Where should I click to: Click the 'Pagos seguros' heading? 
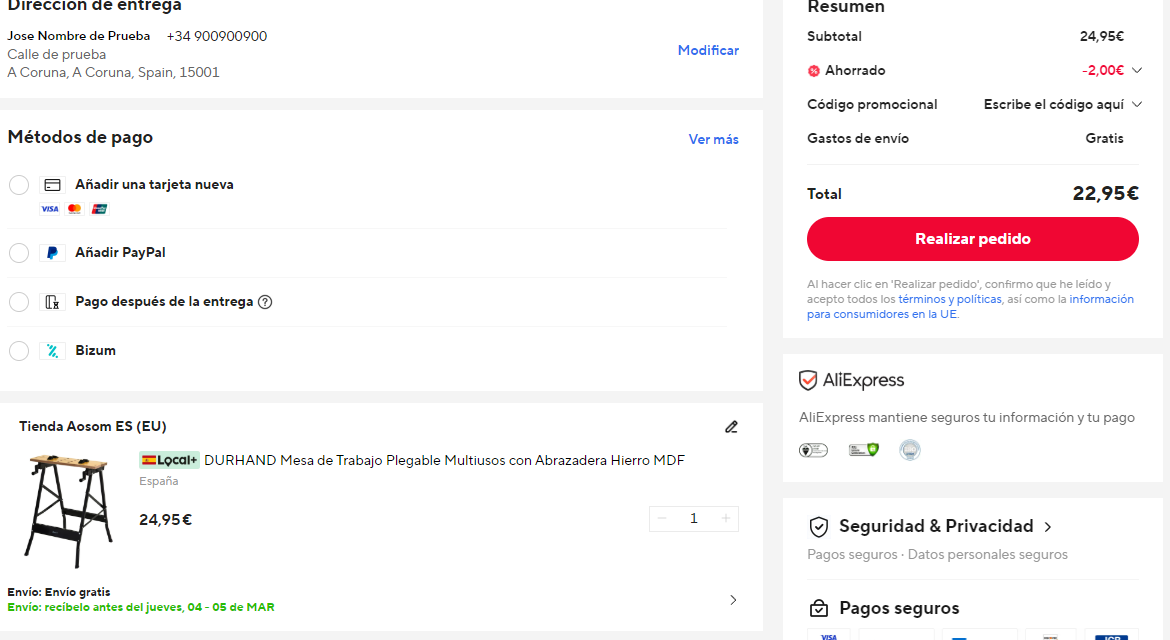pos(898,608)
